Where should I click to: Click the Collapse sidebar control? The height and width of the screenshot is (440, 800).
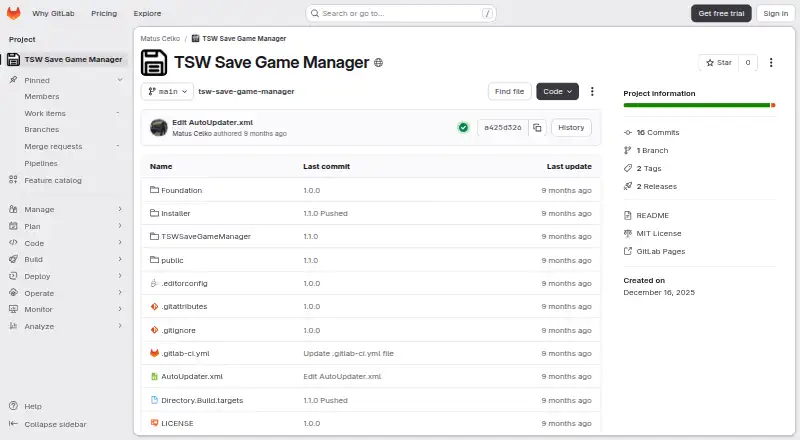[x=55, y=424]
